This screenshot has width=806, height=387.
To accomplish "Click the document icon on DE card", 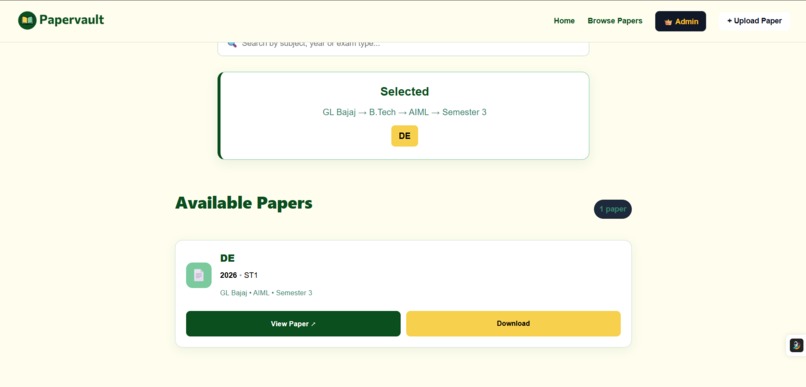I will 199,275.
